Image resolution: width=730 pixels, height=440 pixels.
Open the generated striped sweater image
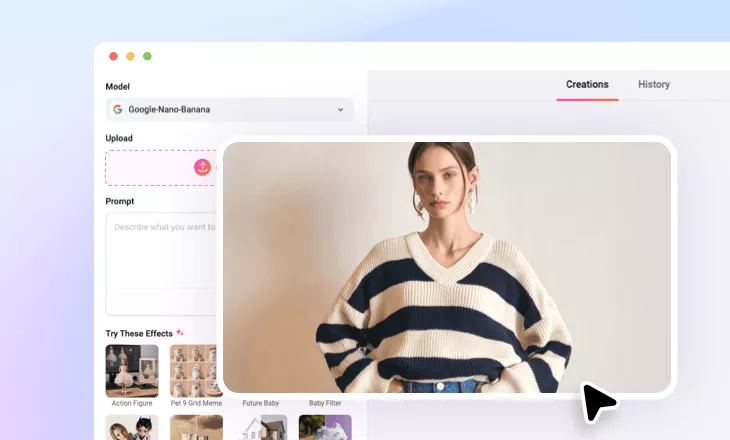click(446, 267)
